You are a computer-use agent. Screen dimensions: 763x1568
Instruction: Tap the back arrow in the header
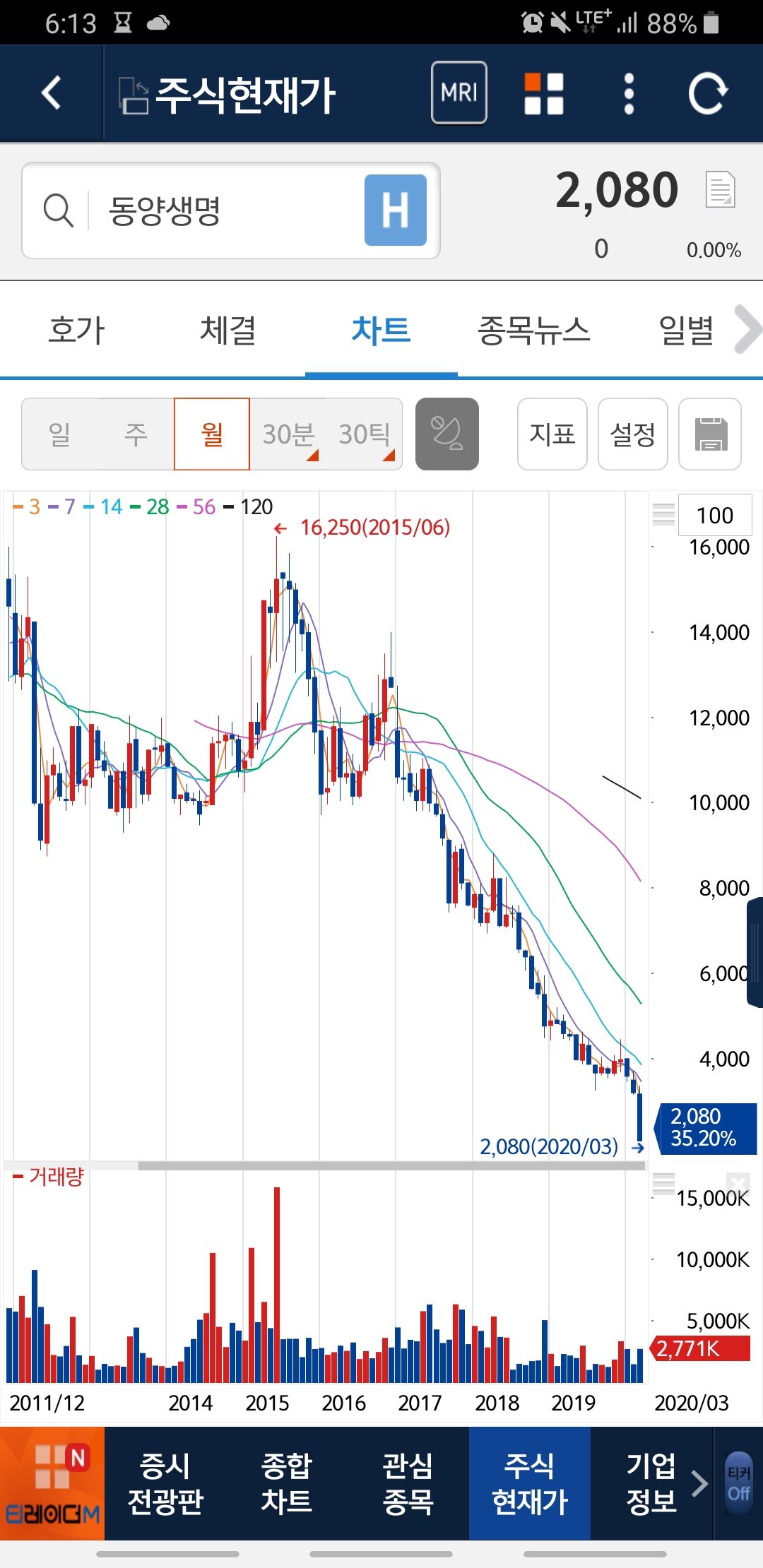[x=52, y=93]
